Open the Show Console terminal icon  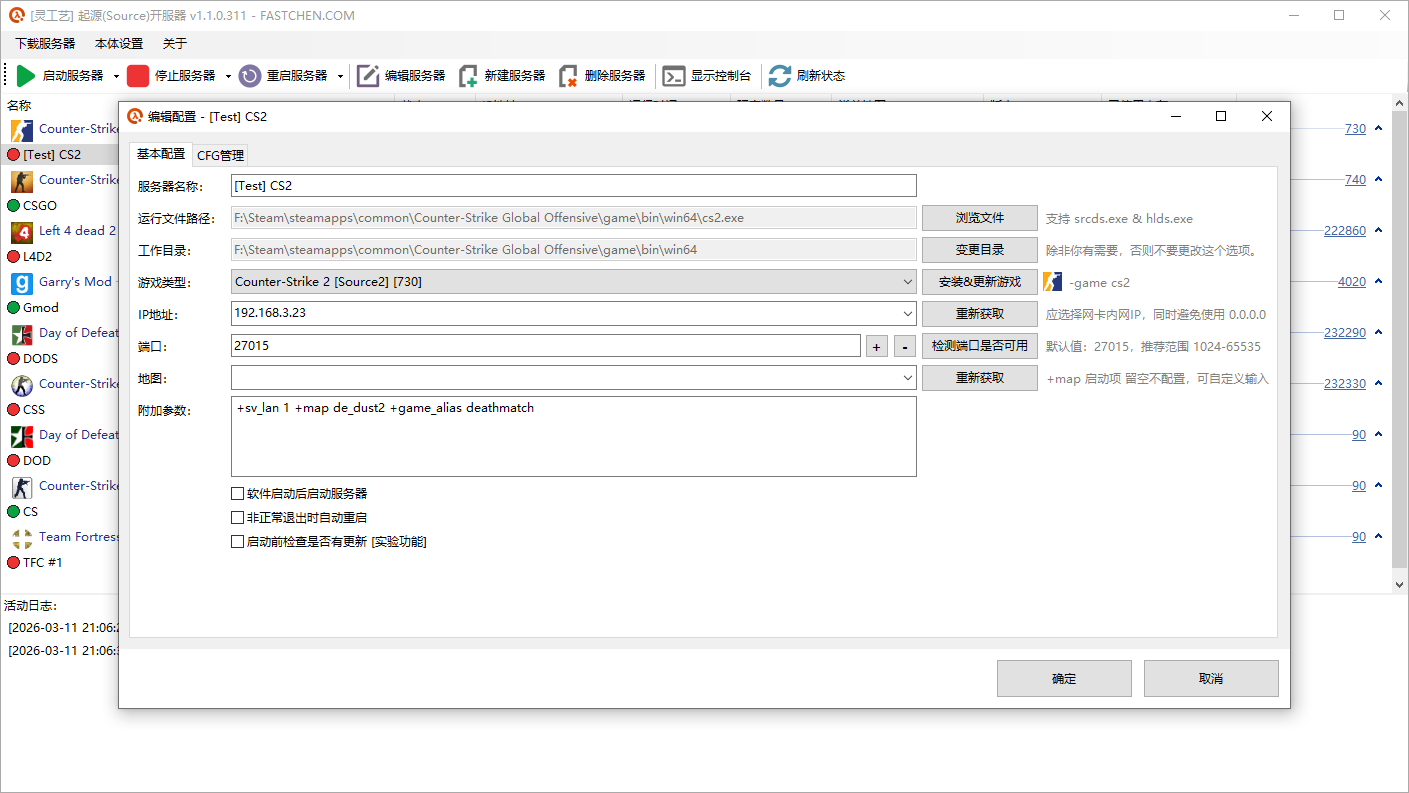674,76
